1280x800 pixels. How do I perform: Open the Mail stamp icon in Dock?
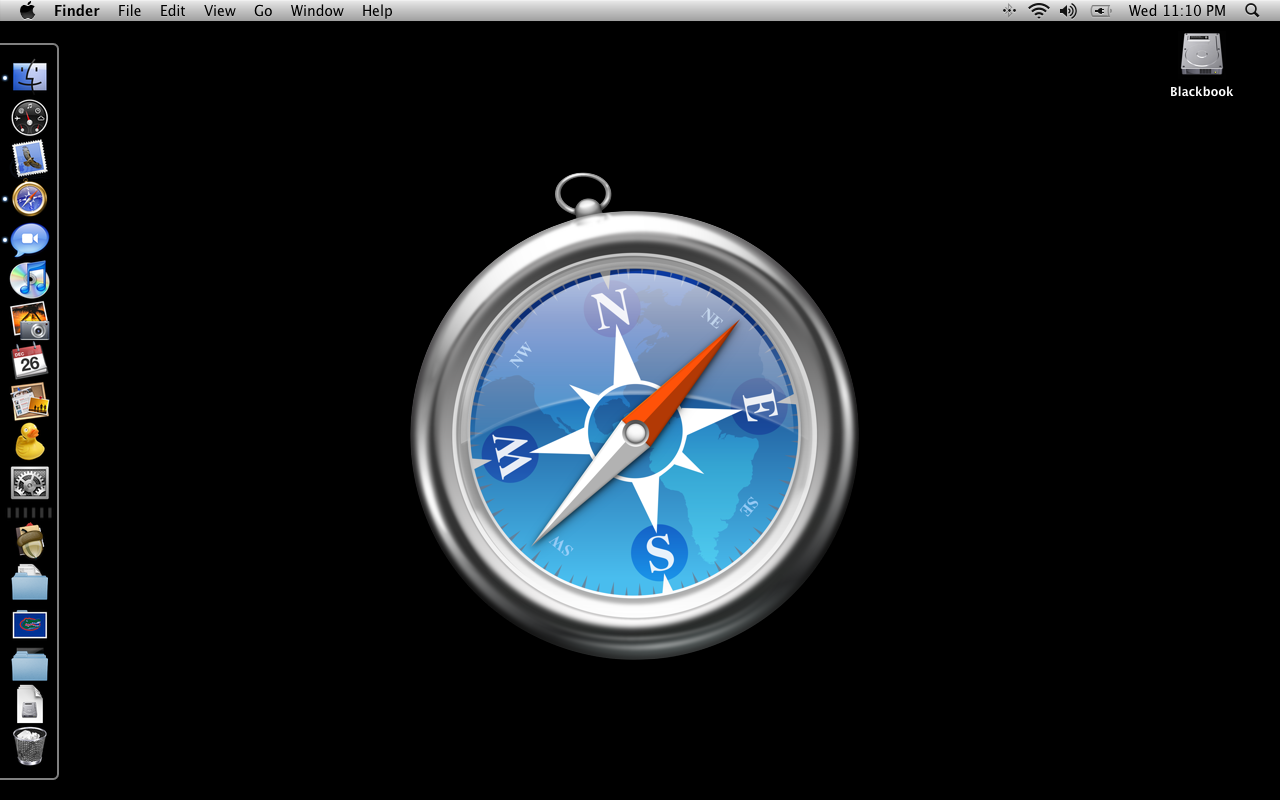[29, 158]
